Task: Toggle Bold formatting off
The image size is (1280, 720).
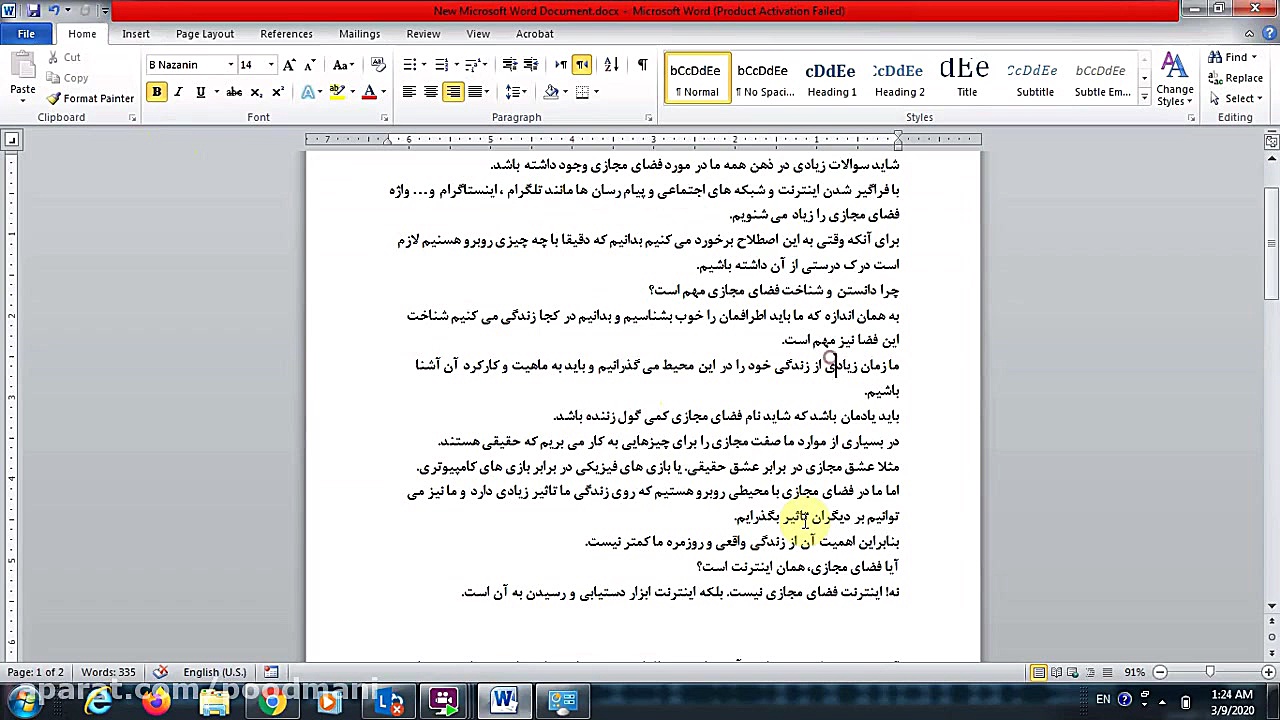Action: 156,91
